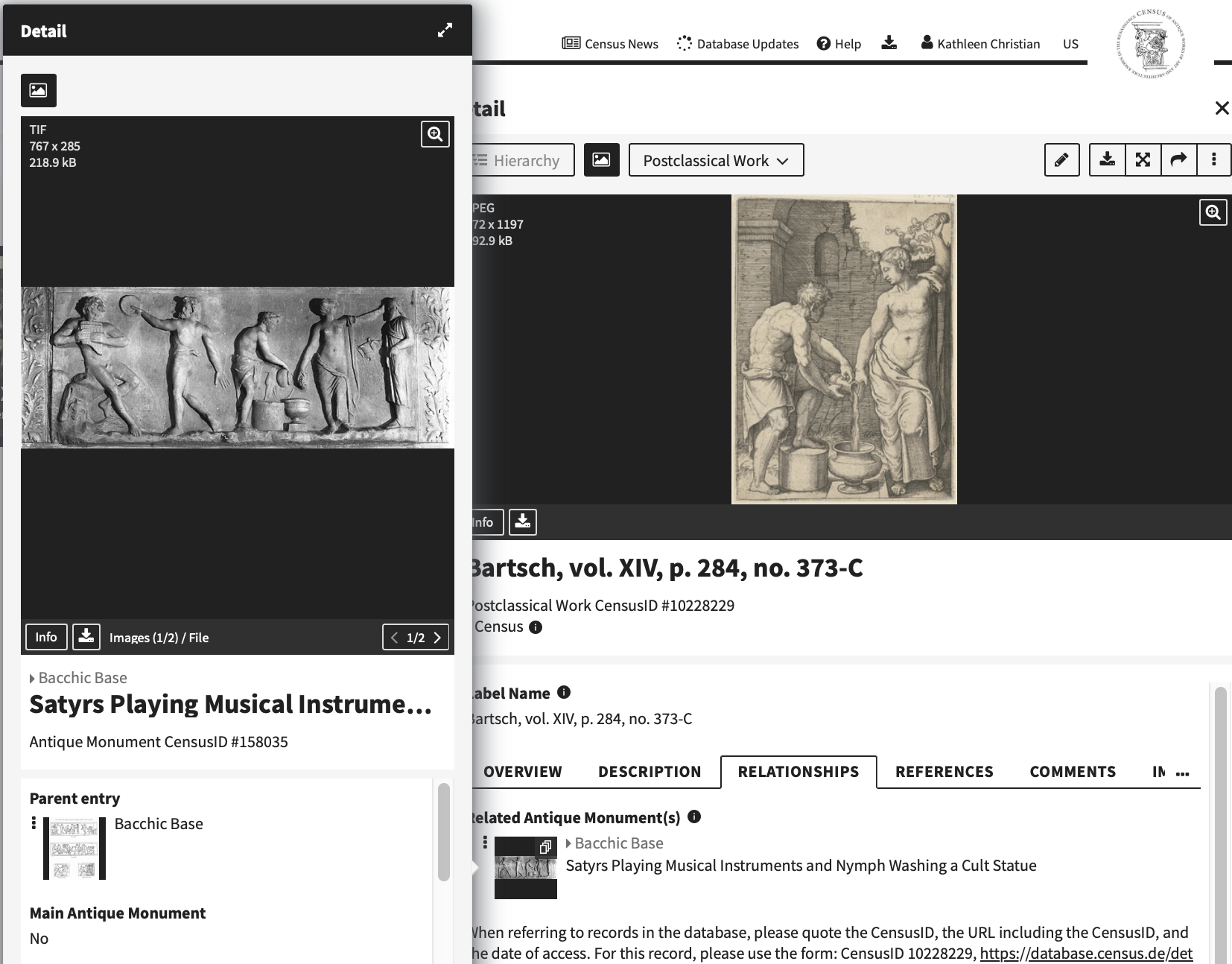Open the Census News link
Image resolution: width=1232 pixels, height=964 pixels.
point(610,44)
